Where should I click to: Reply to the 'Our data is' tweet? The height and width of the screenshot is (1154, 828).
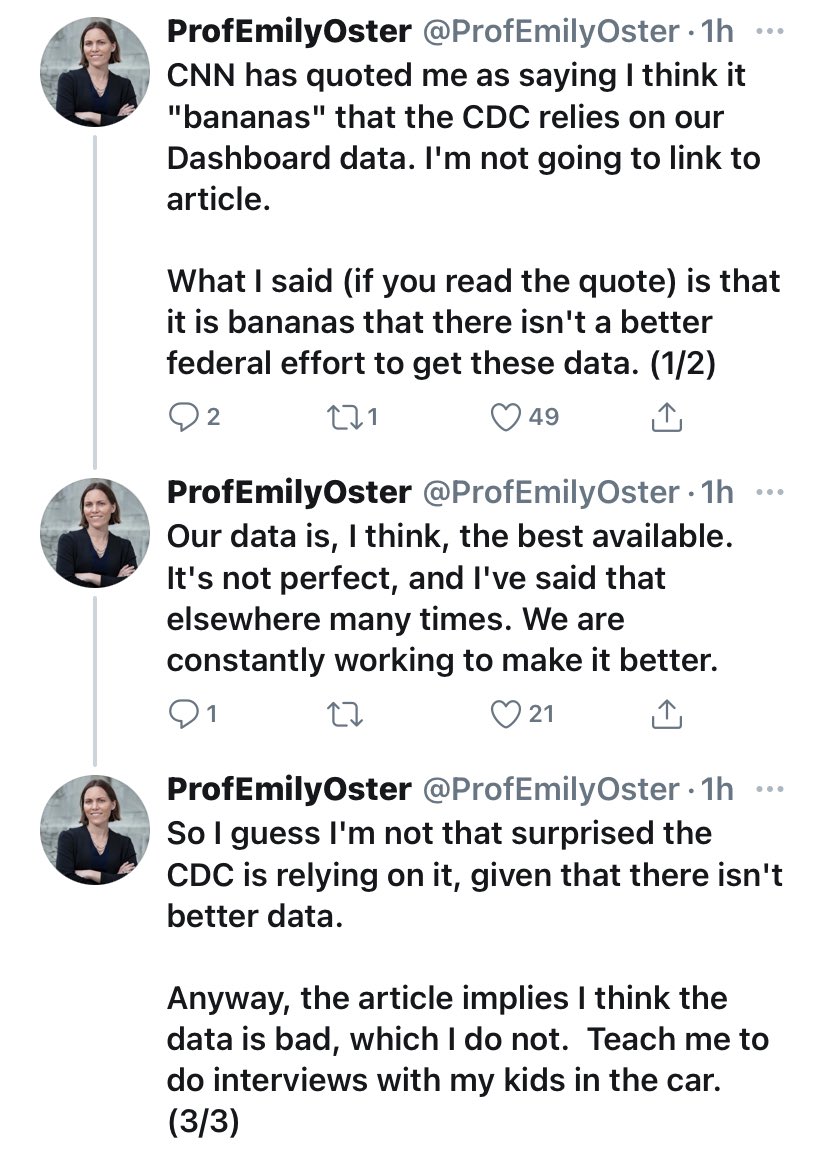[183, 713]
